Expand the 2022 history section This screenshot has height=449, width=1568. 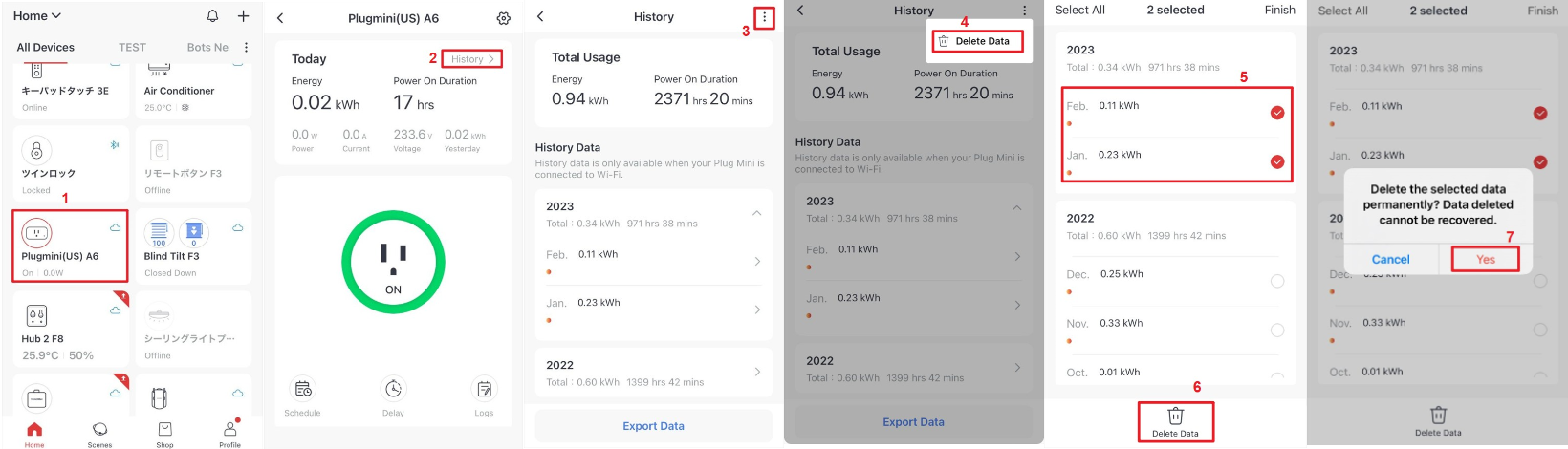click(757, 372)
